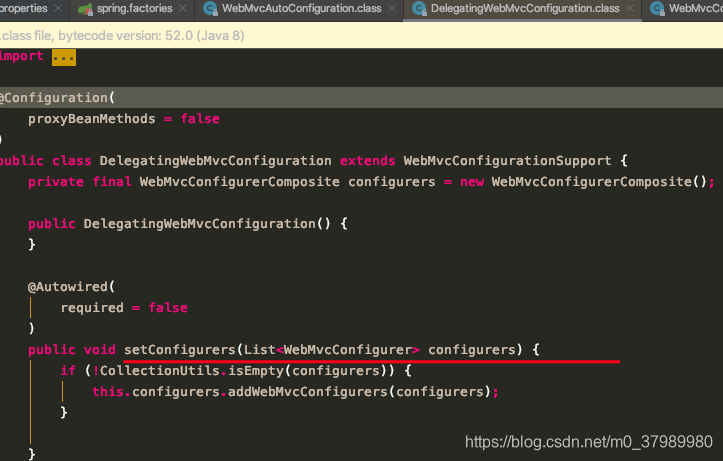Click the DelegatingWebMvcConfiguration class file icon
The image size is (723, 461).
(419, 9)
